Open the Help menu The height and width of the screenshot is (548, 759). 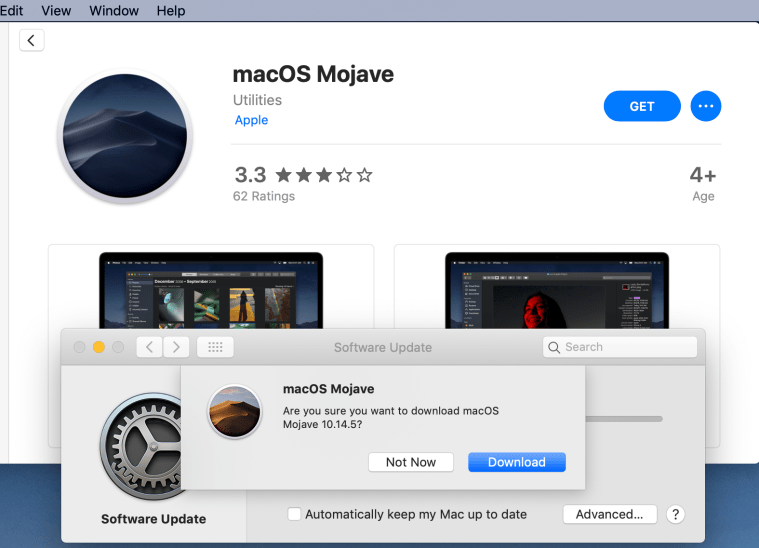point(171,11)
